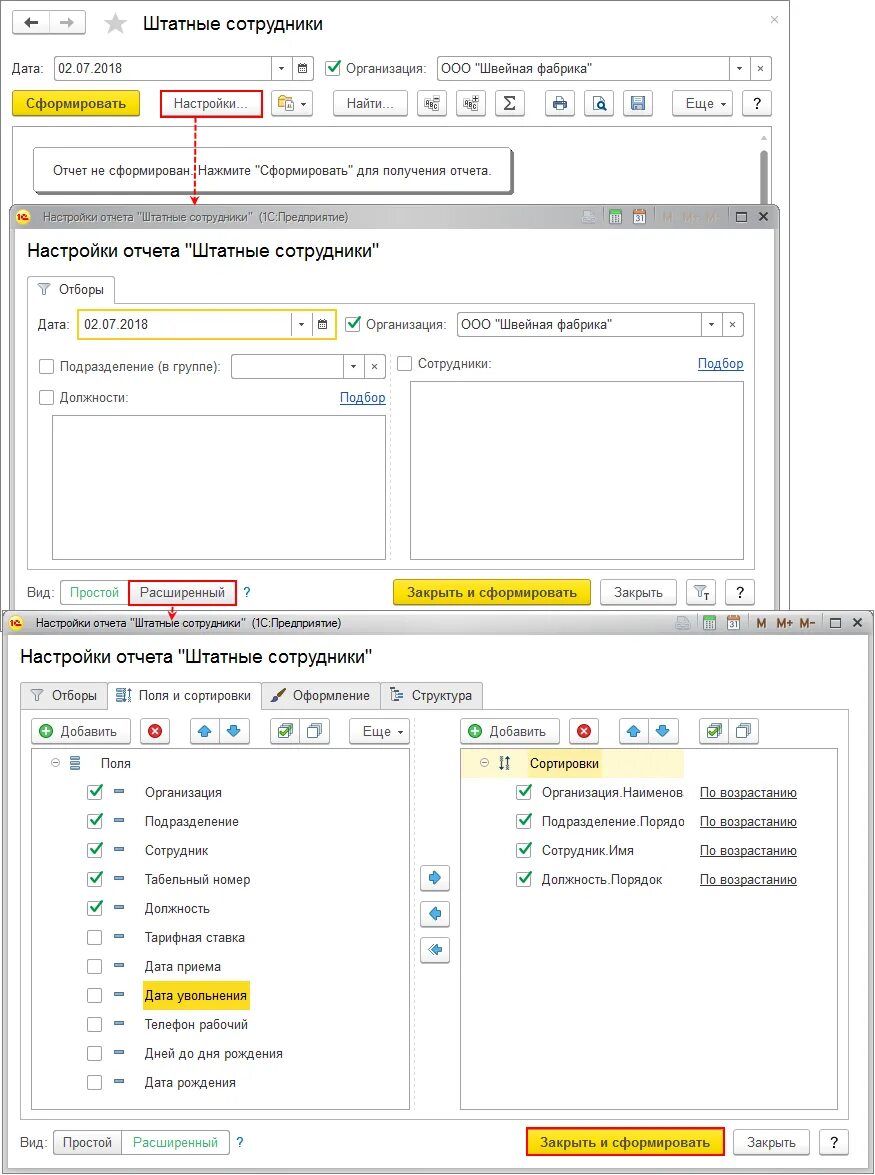The image size is (875, 1175).
Task: Open the Структура tab
Action: tap(432, 695)
